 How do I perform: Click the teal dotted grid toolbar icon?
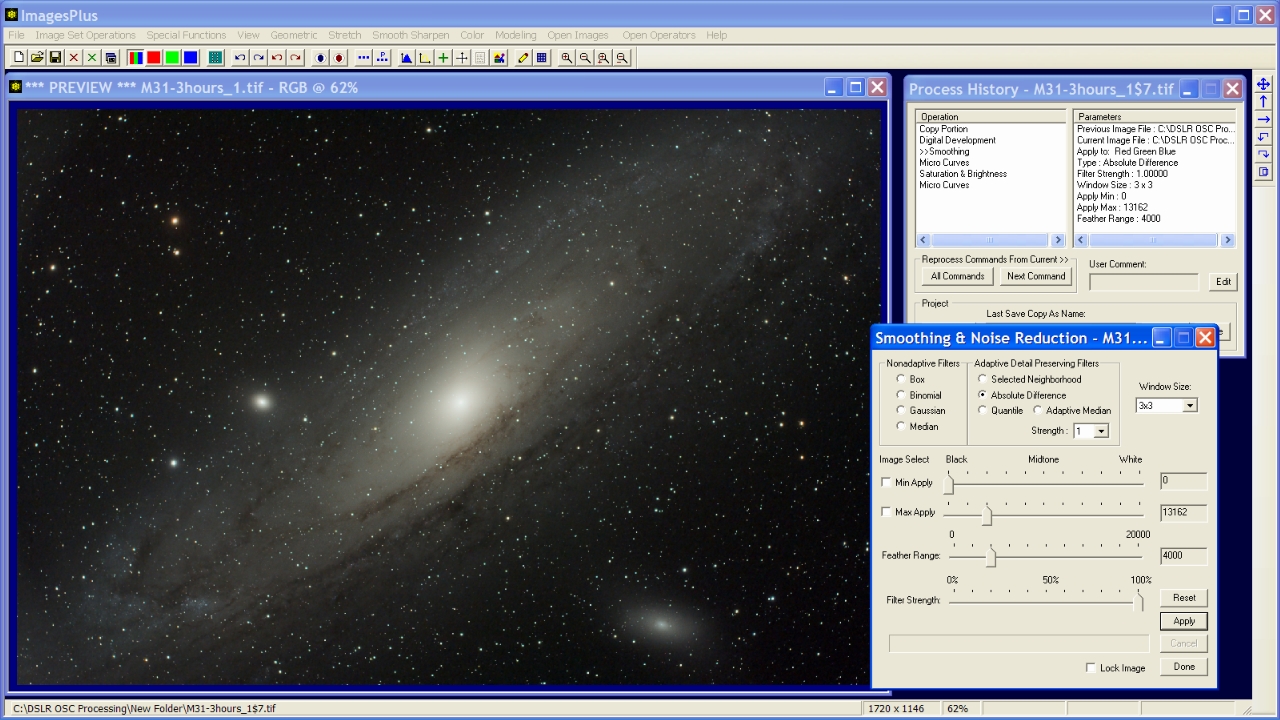tap(215, 58)
